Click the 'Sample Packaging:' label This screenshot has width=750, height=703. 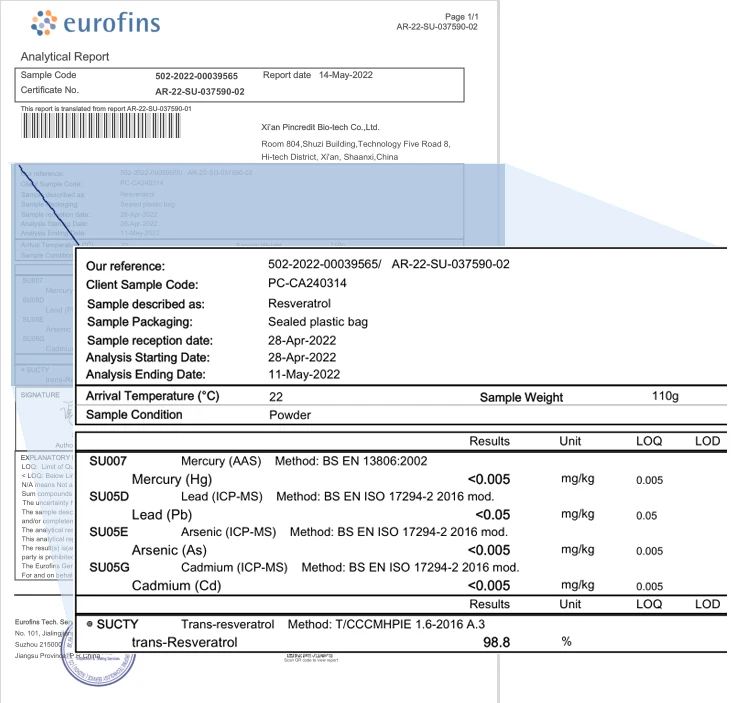(140, 322)
